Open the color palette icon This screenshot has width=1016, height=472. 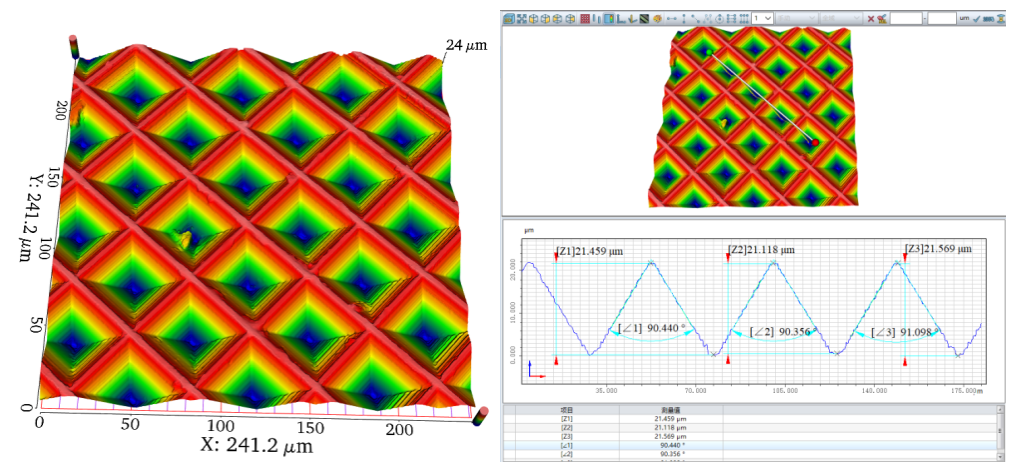pyautogui.click(x=657, y=18)
